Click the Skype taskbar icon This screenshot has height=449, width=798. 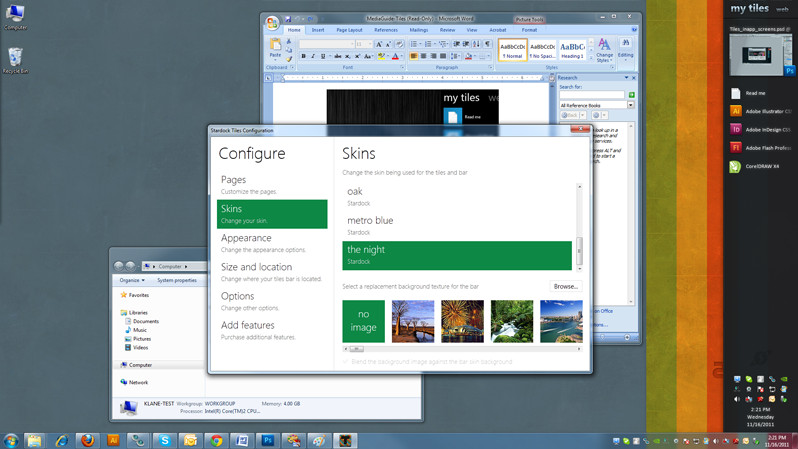[x=164, y=440]
